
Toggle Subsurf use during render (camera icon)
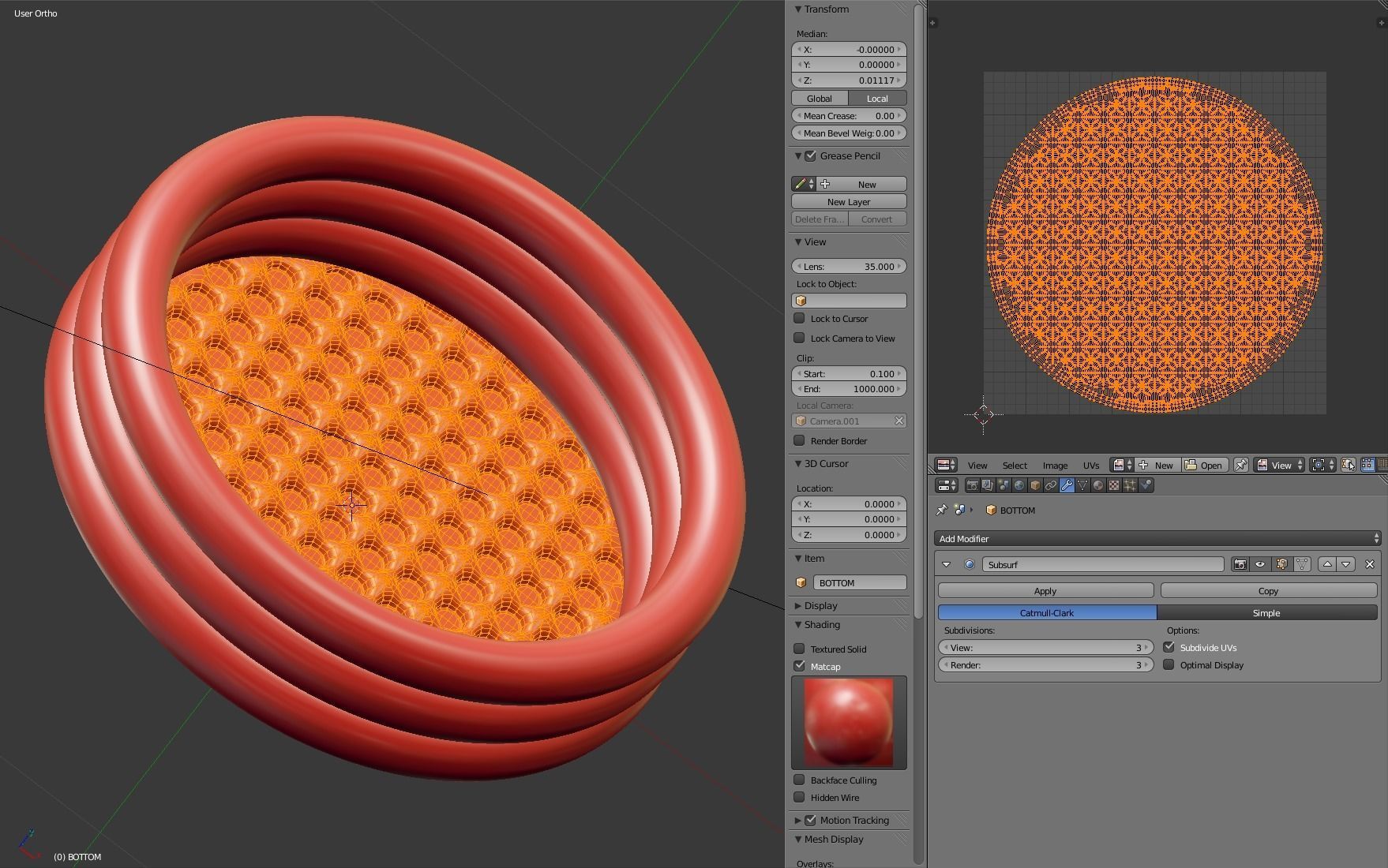pos(1240,564)
